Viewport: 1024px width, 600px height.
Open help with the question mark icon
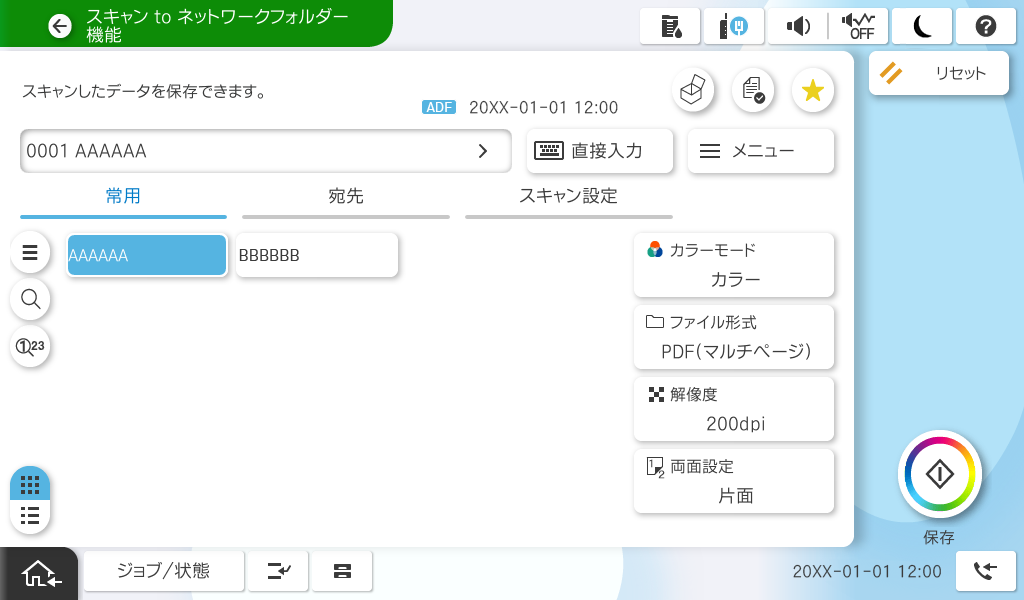pyautogui.click(x=985, y=27)
